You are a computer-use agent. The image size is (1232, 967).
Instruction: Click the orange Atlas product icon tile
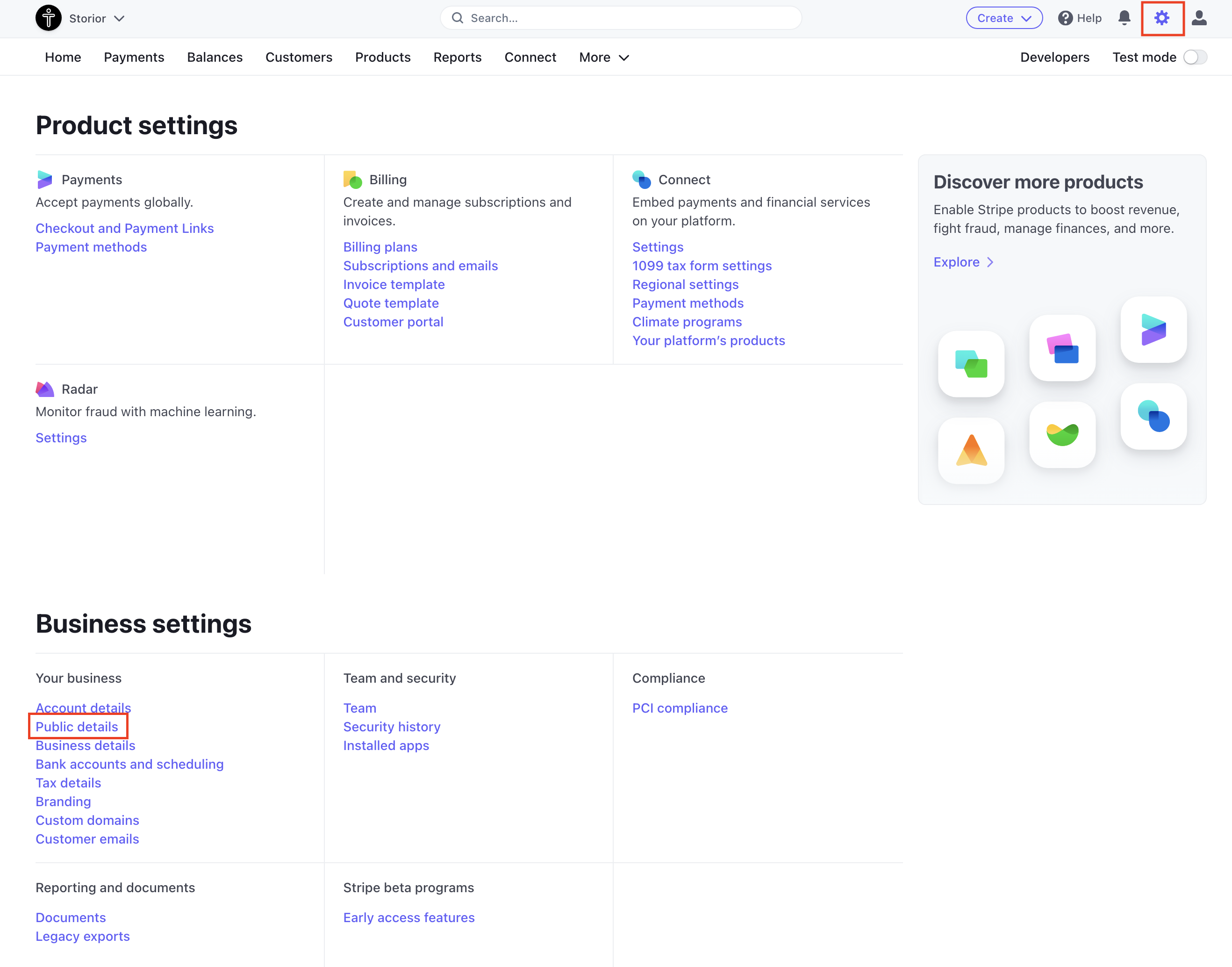971,451
